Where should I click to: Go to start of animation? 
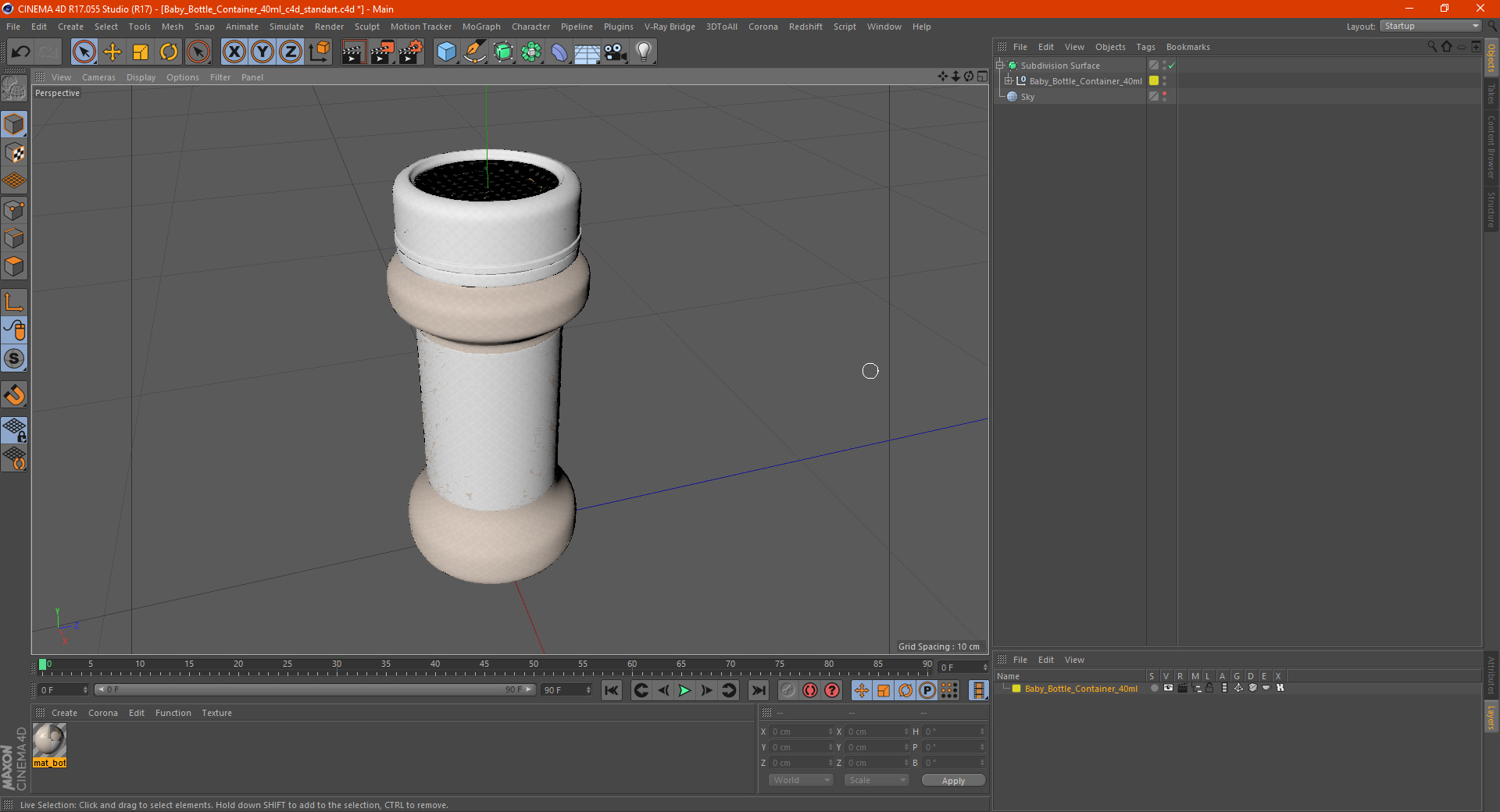pyautogui.click(x=612, y=690)
